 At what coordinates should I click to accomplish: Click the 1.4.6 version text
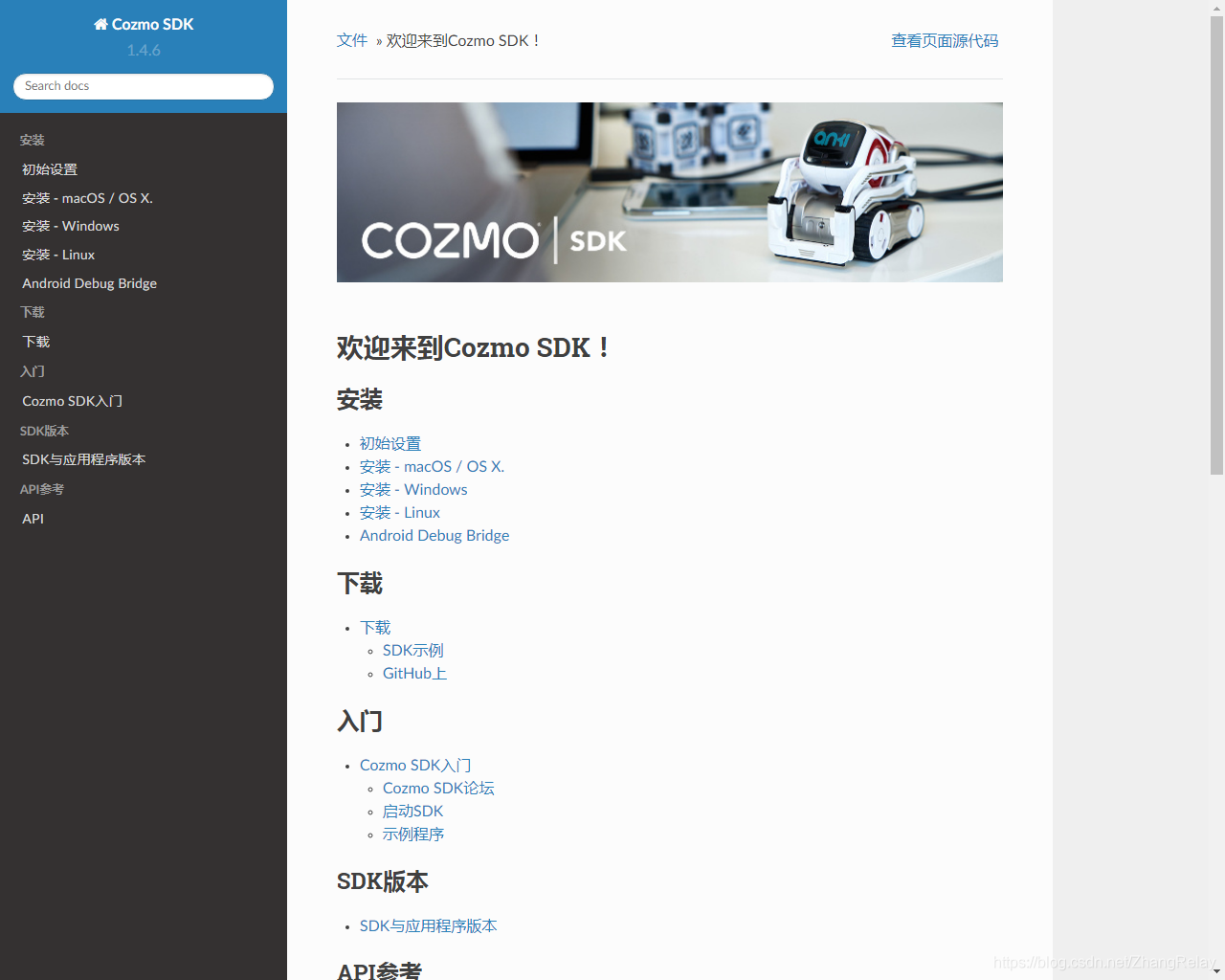[144, 50]
